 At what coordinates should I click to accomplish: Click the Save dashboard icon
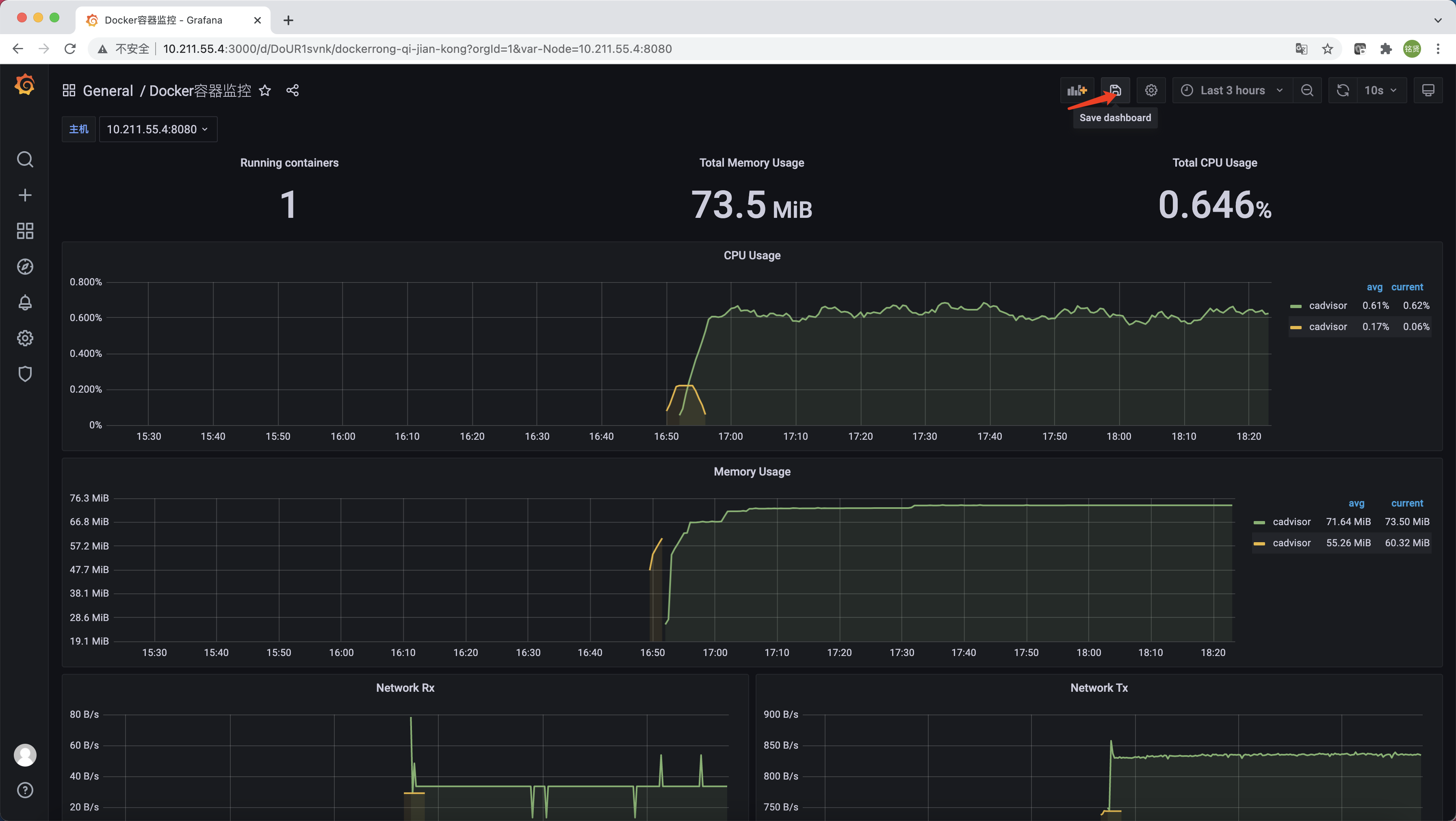click(1115, 91)
